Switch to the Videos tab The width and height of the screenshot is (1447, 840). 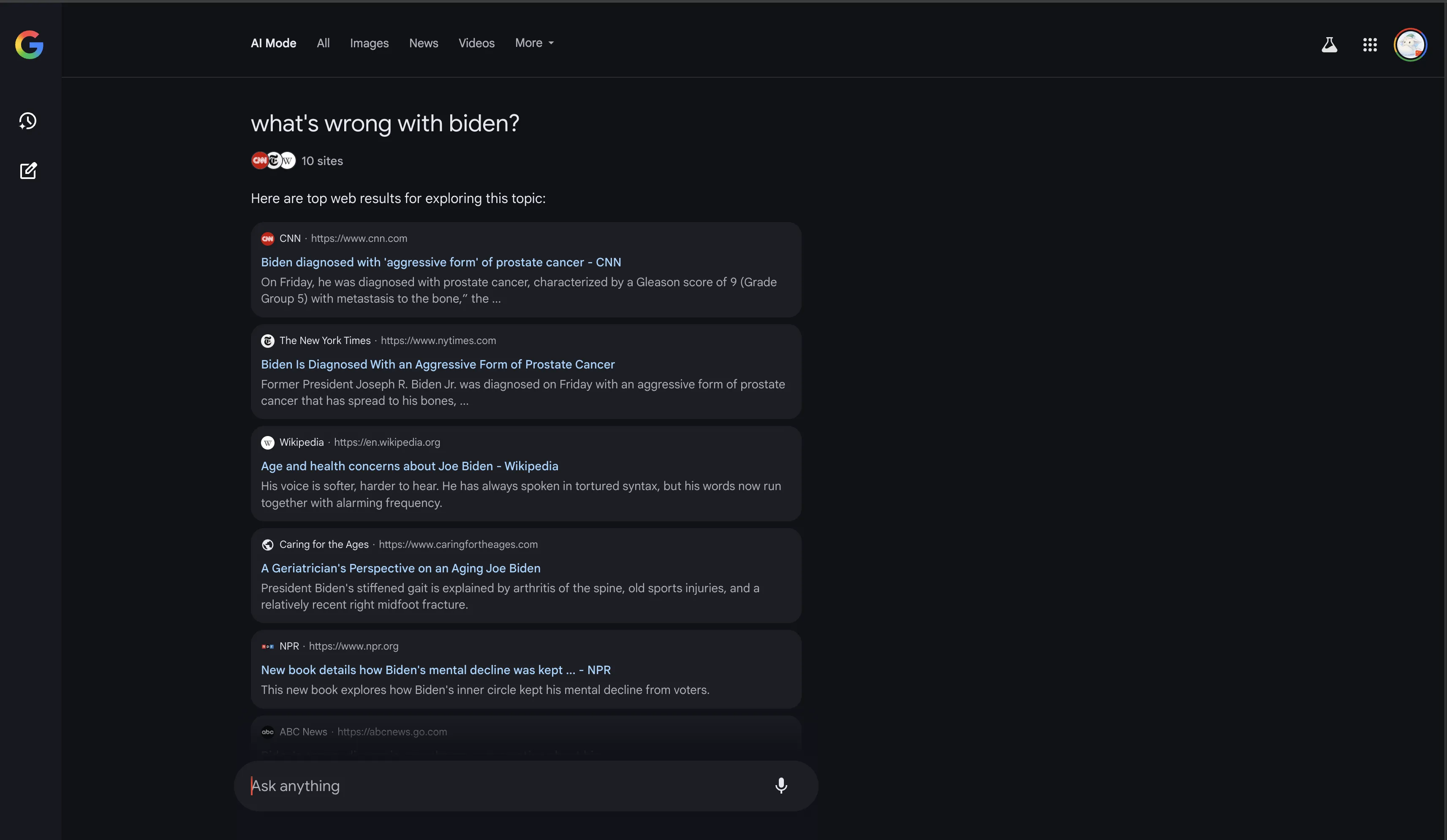click(x=476, y=43)
